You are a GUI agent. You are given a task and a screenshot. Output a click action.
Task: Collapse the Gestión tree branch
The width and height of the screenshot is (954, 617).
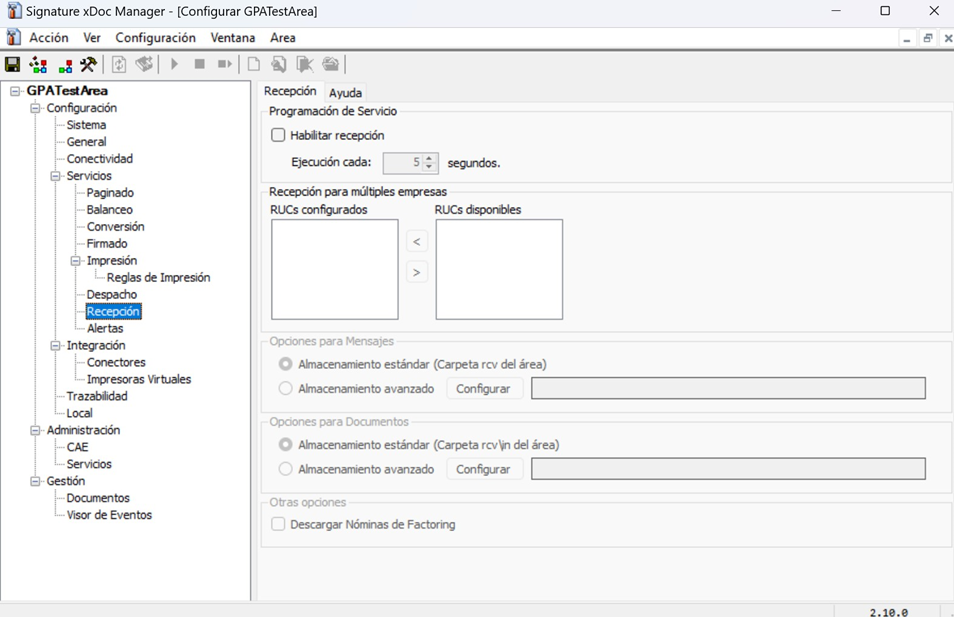[x=35, y=481]
